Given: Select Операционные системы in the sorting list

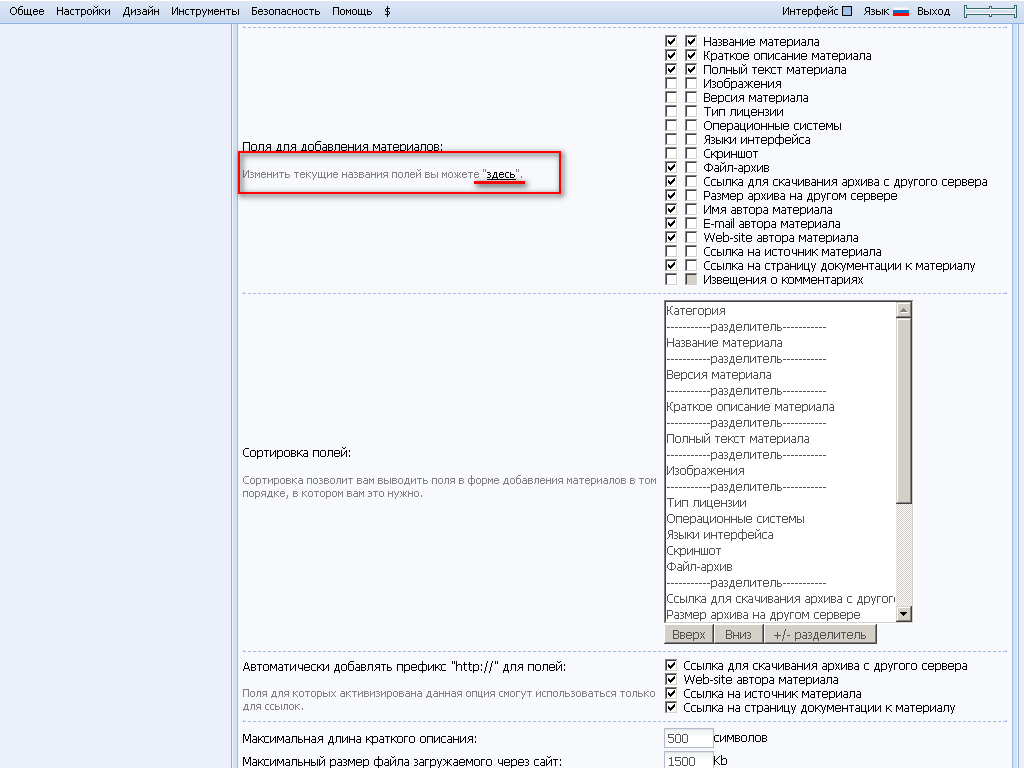Looking at the screenshot, I should pyautogui.click(x=780, y=519).
